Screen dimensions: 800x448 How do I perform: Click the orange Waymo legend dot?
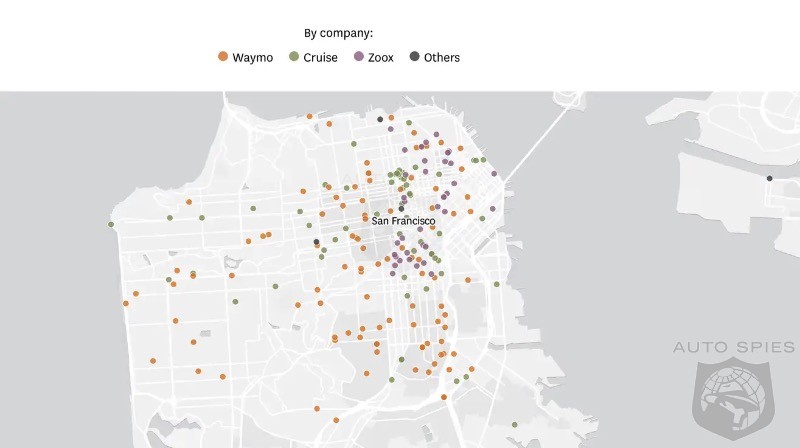pos(223,57)
